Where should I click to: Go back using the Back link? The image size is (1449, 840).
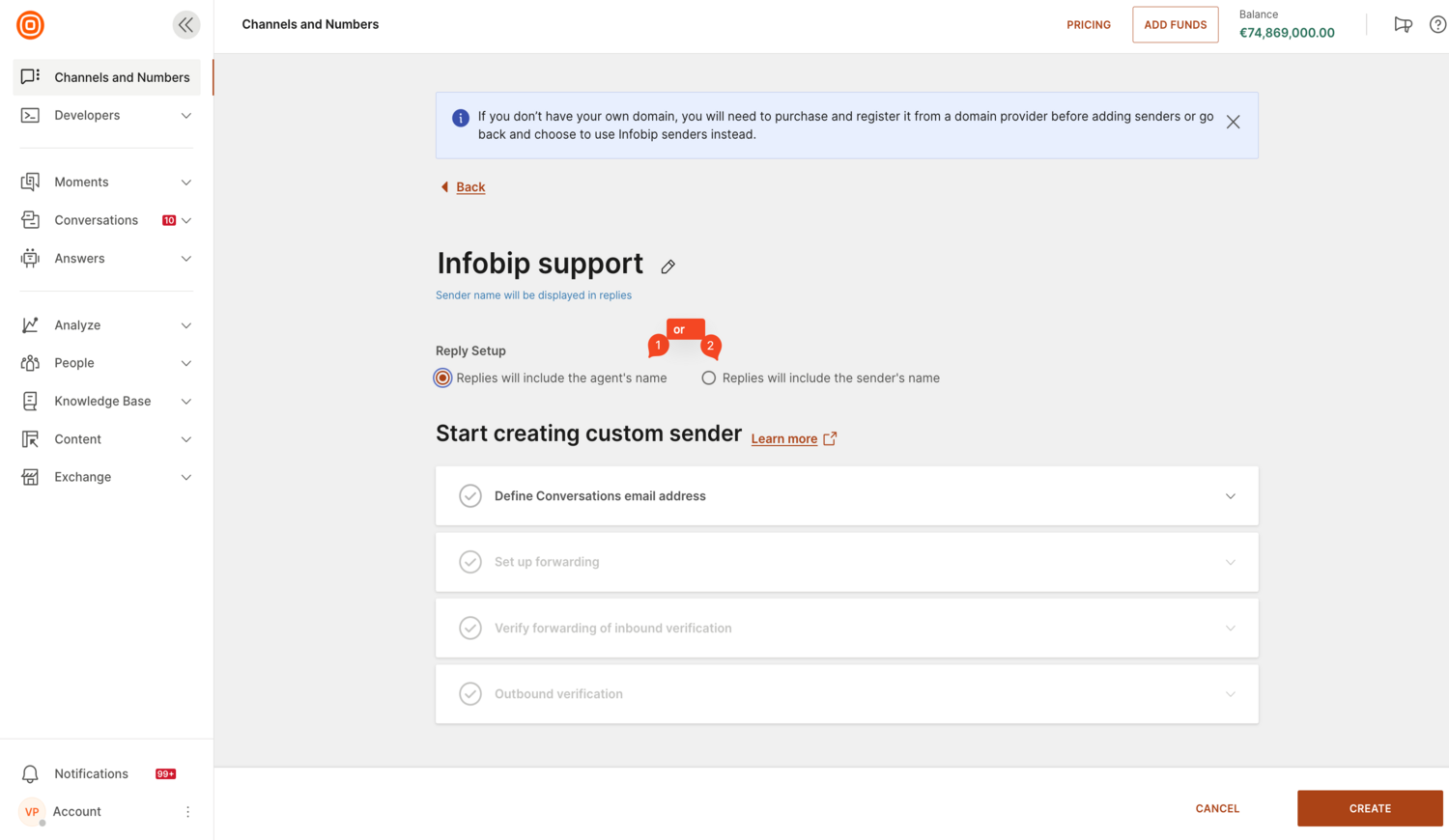point(470,187)
